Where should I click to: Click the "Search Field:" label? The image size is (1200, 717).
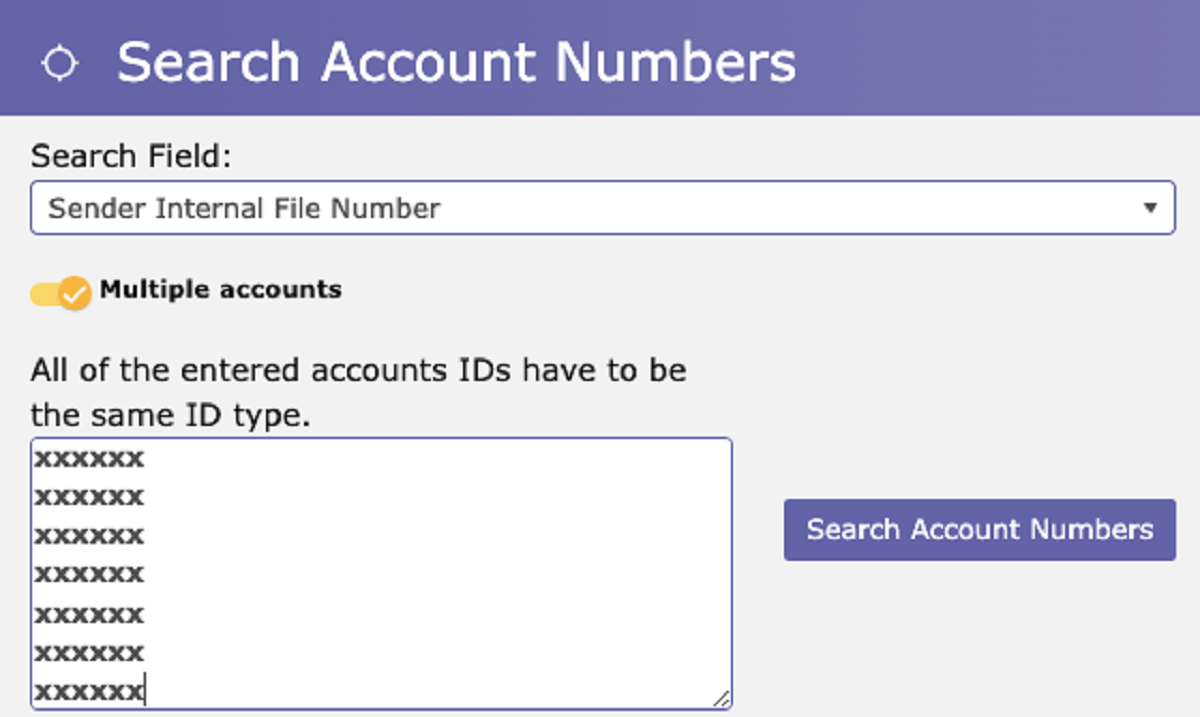click(130, 156)
